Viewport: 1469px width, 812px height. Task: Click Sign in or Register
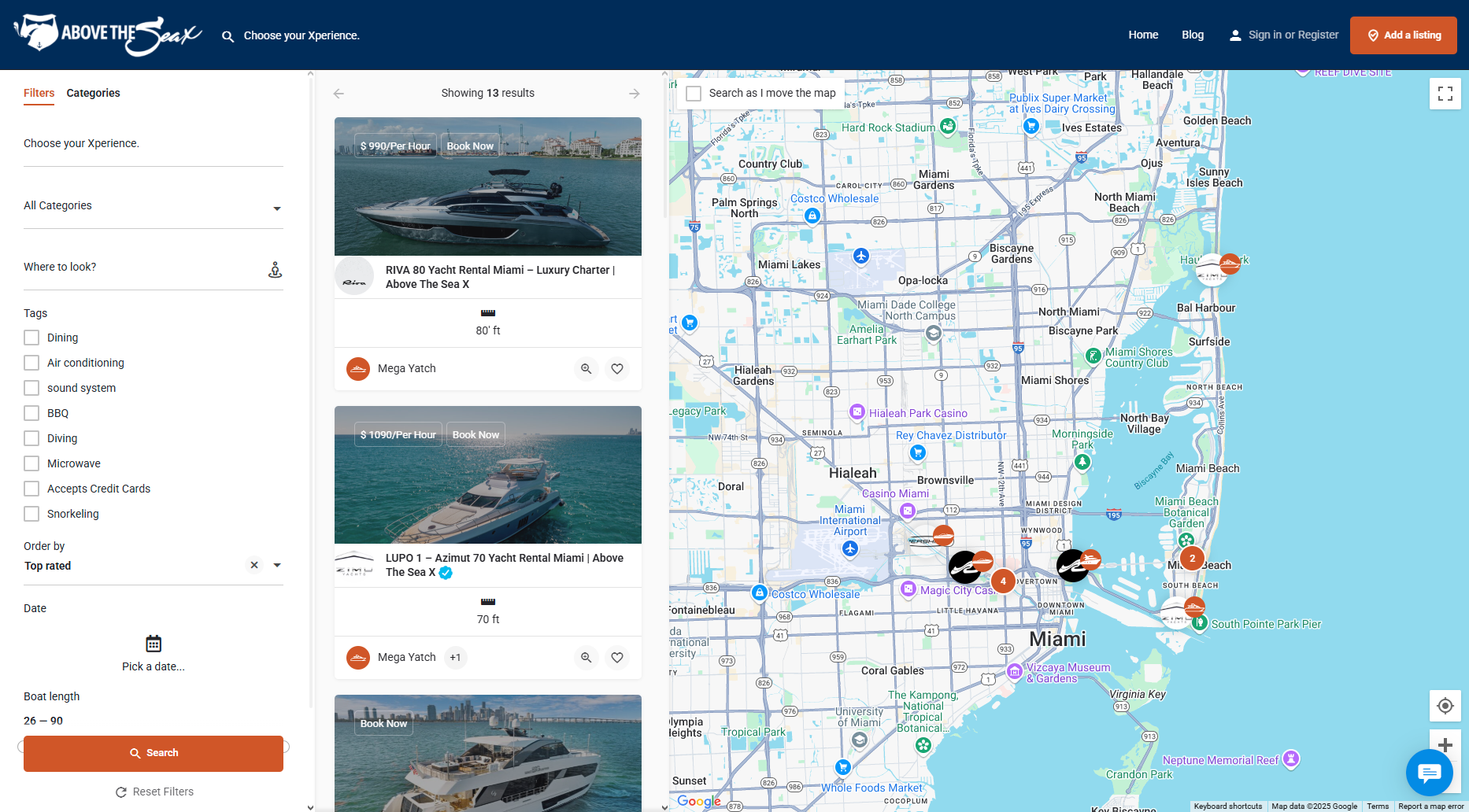(x=1293, y=35)
